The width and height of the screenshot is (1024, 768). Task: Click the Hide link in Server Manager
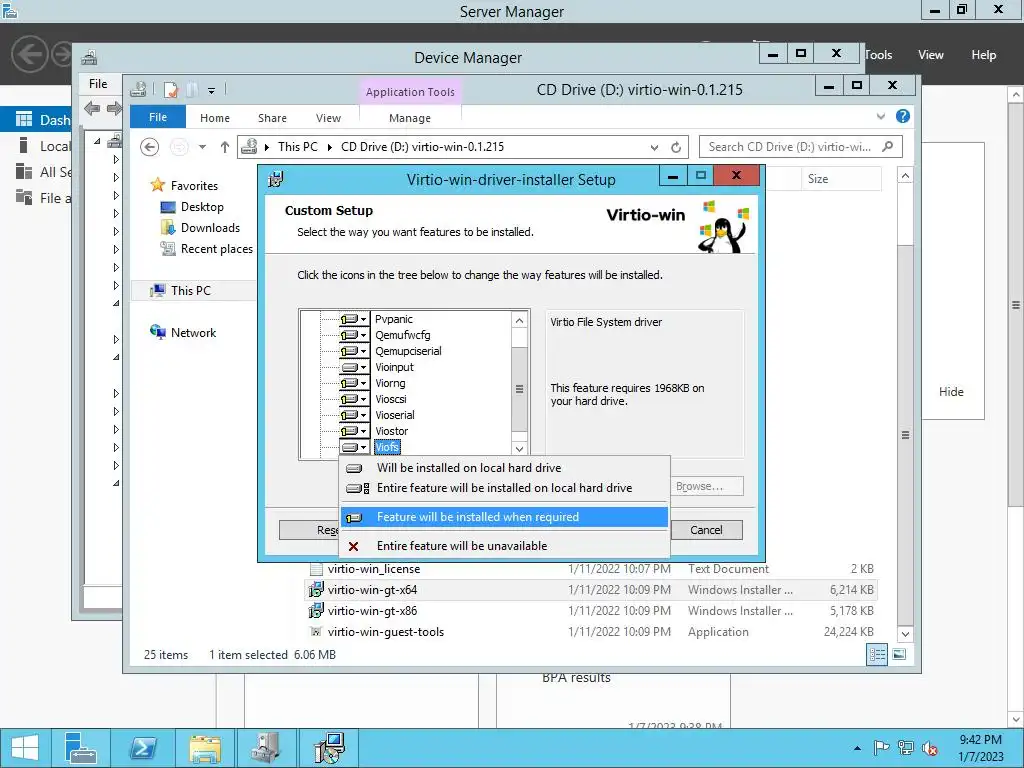pos(951,392)
